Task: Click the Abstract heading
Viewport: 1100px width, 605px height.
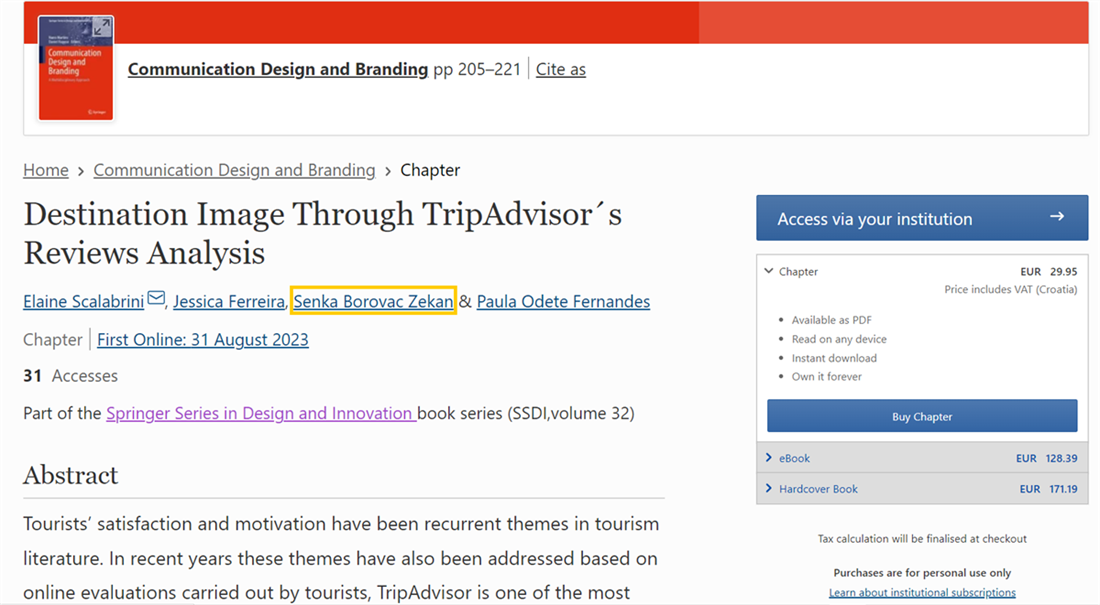Action: point(71,475)
